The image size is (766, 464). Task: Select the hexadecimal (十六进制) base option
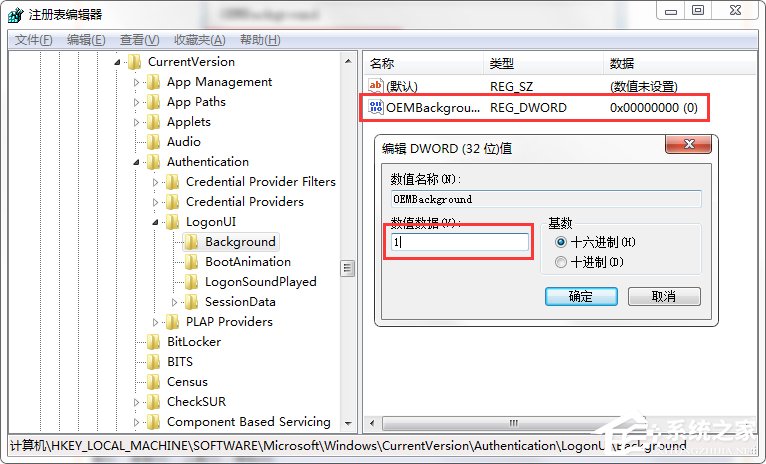tap(561, 242)
